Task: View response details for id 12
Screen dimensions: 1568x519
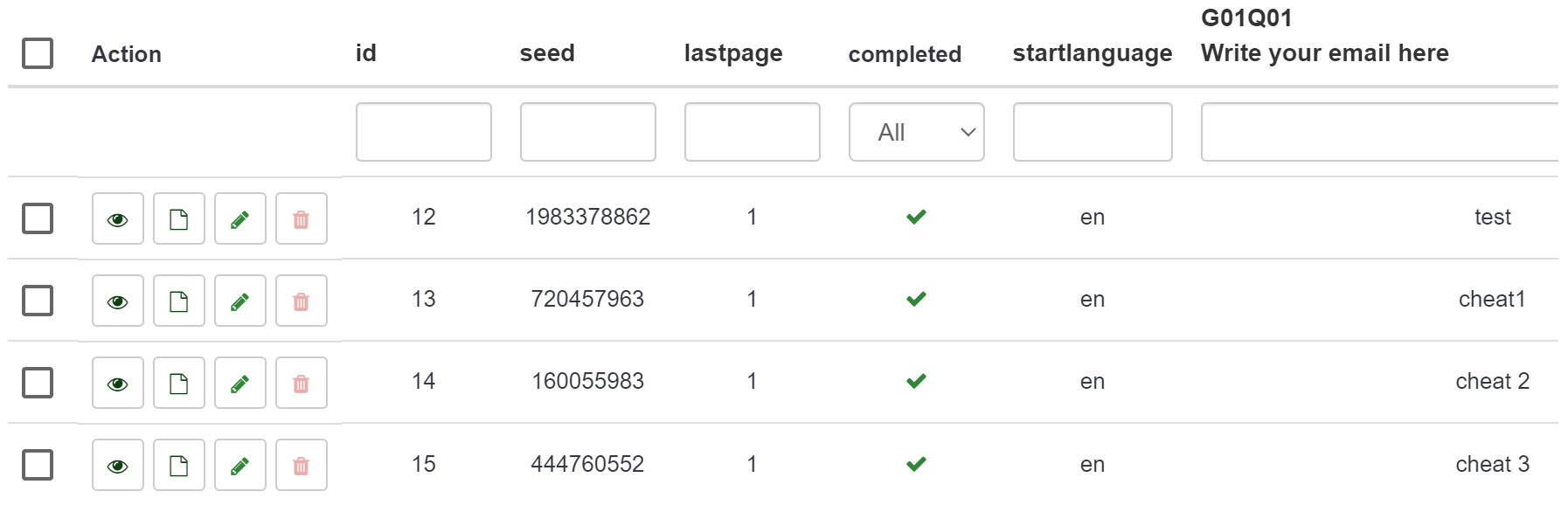Action: pos(118,218)
